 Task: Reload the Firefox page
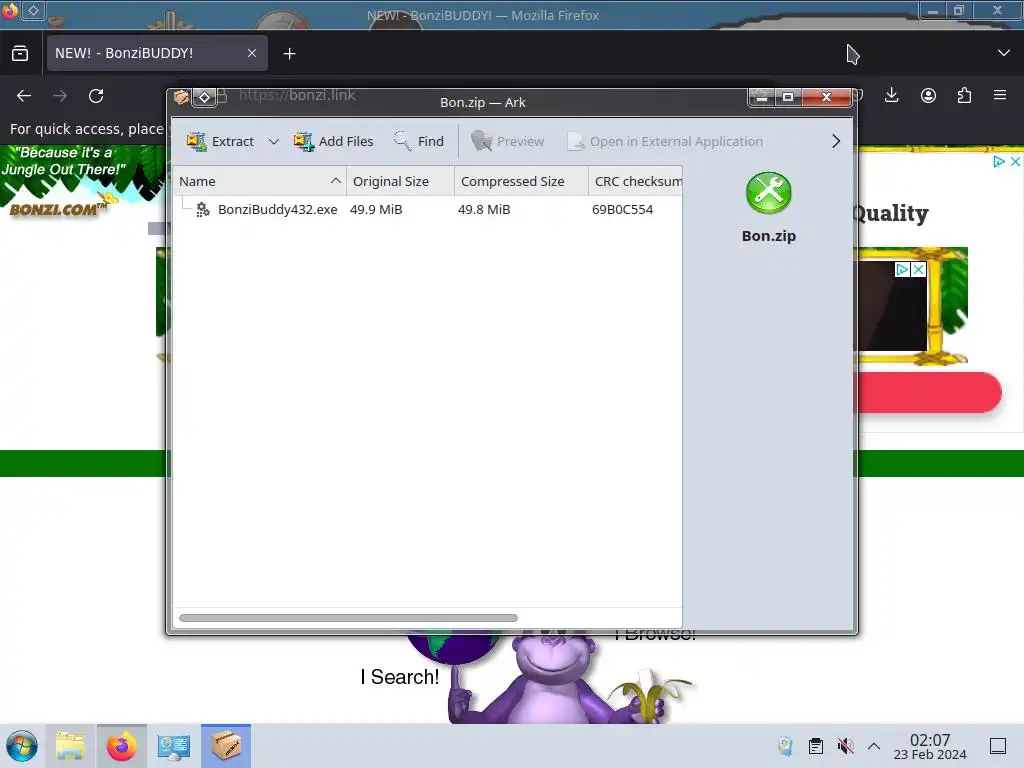(96, 96)
